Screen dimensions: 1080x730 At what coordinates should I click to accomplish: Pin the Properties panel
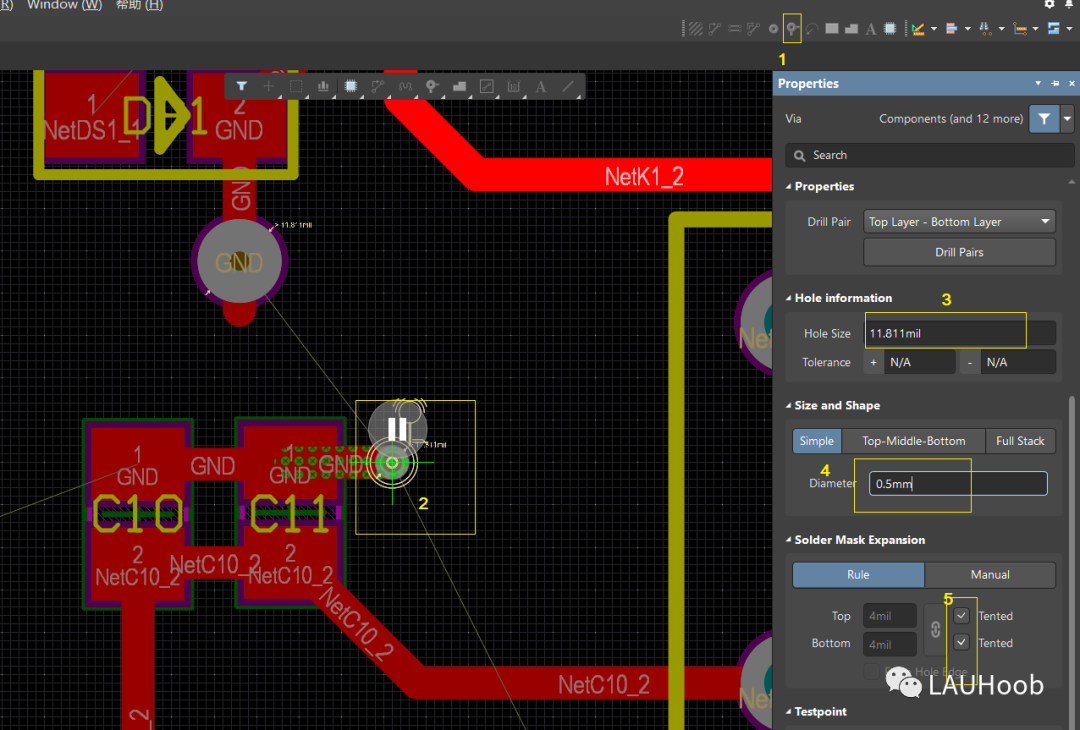point(1055,83)
